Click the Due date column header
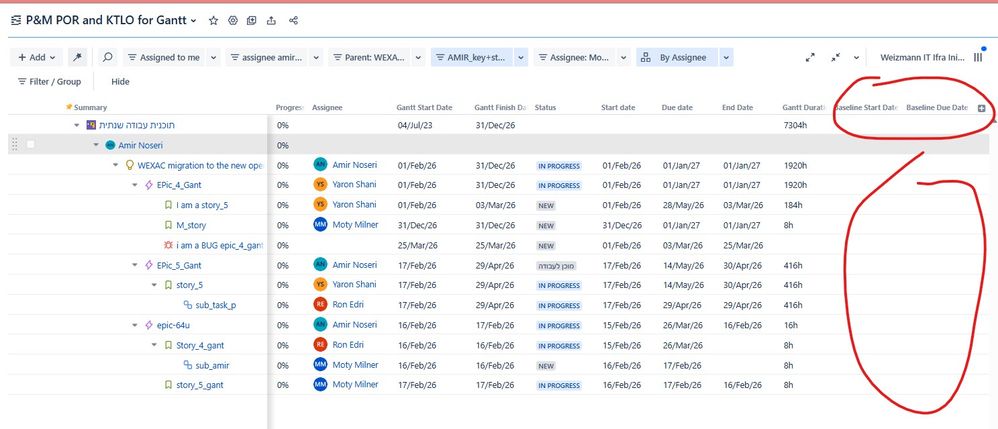This screenshot has height=429, width=998. (677, 108)
